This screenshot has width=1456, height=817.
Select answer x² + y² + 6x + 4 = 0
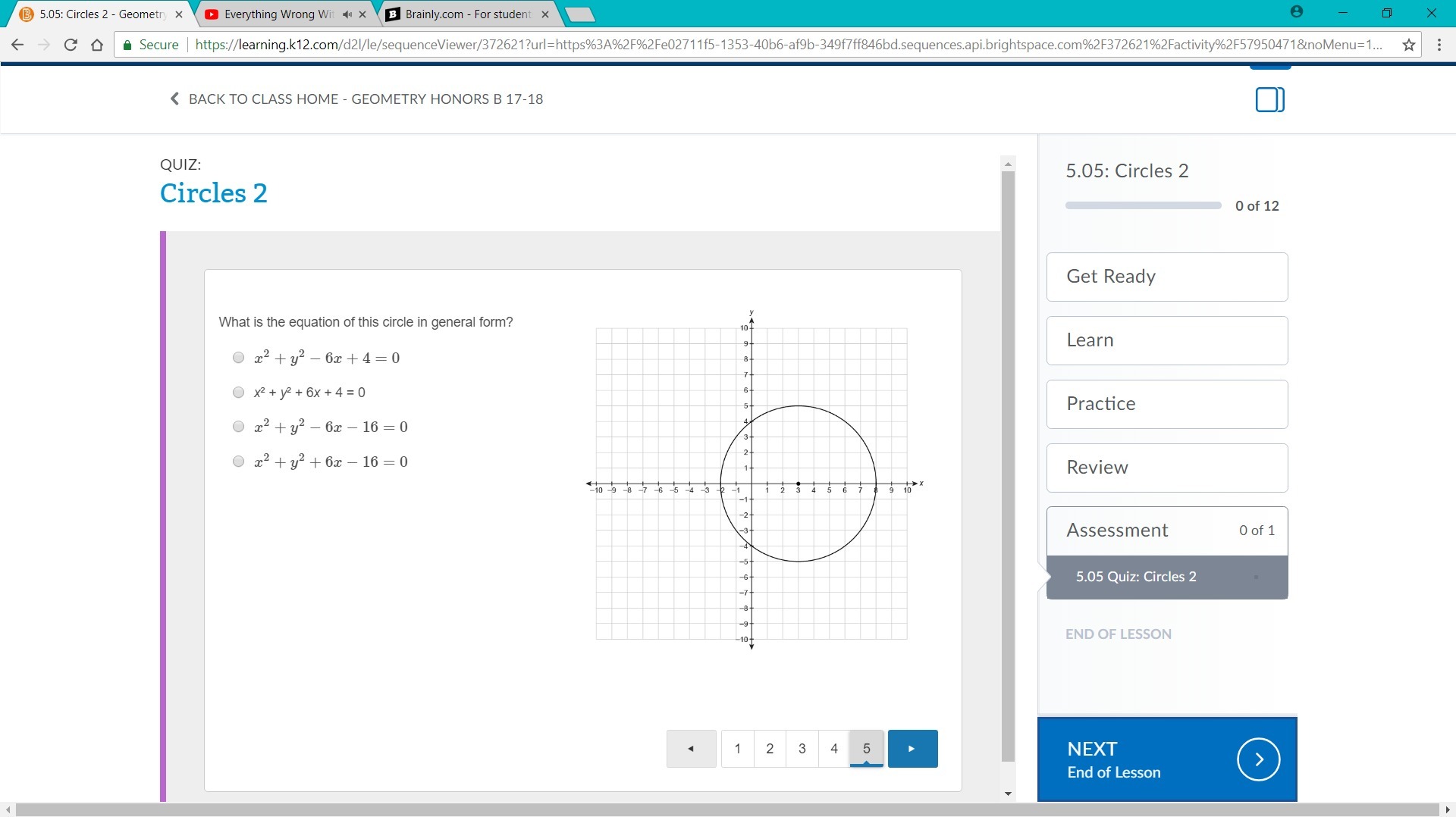tap(239, 393)
